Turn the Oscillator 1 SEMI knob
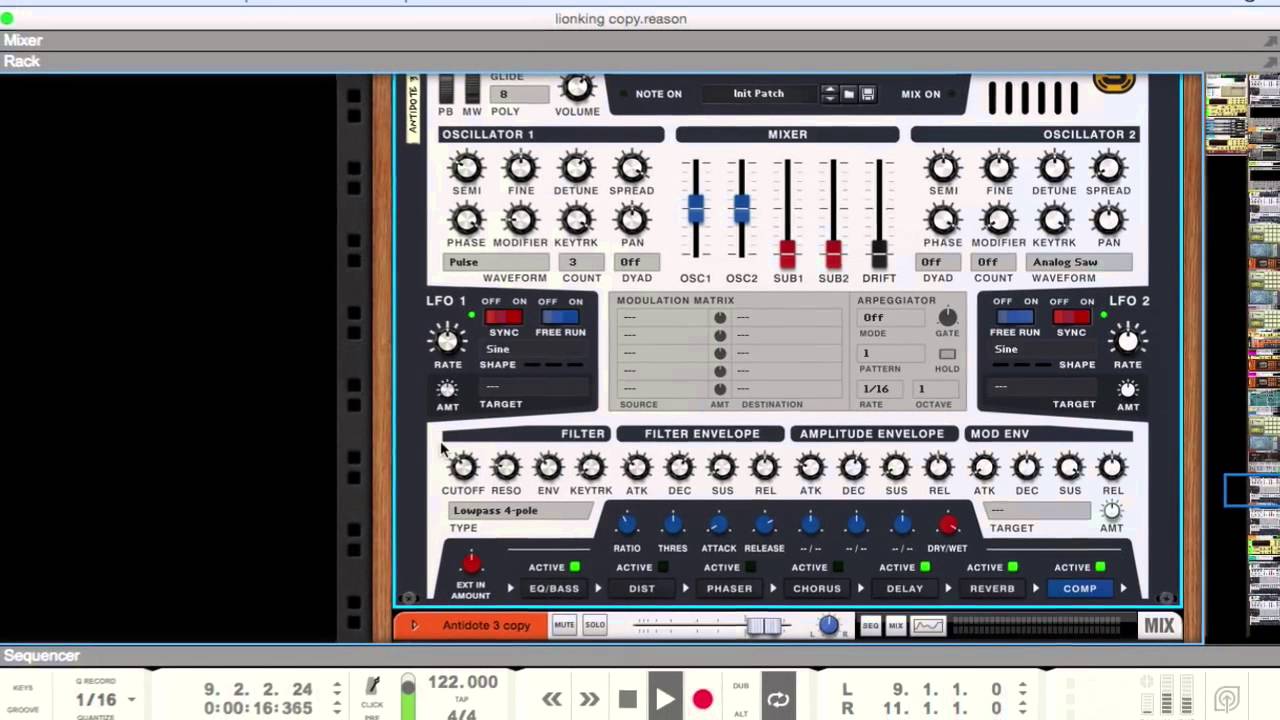This screenshot has height=720, width=1280. click(466, 167)
